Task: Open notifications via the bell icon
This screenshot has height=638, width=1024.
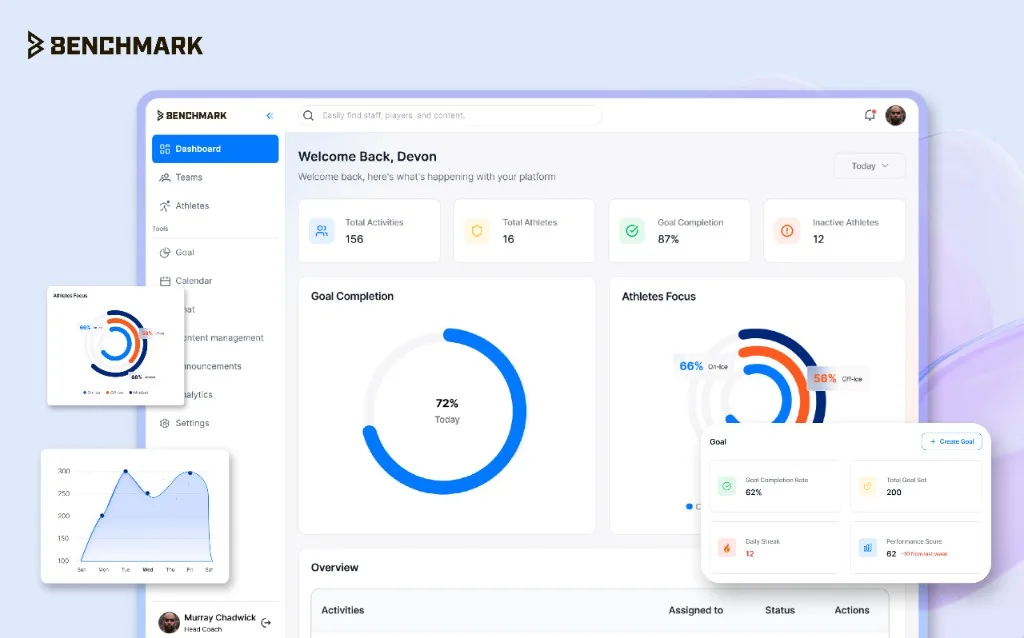Action: (x=869, y=116)
